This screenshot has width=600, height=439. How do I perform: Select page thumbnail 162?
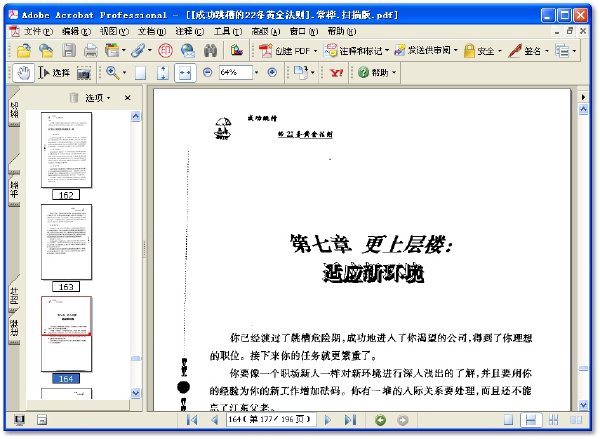coord(67,150)
